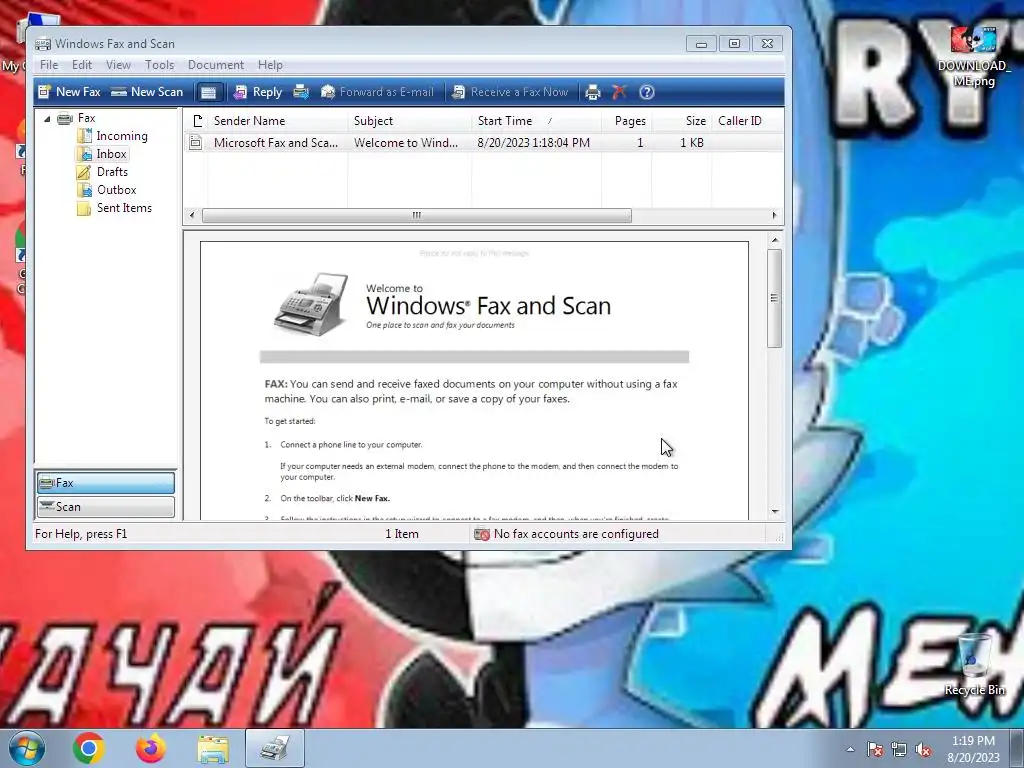The width and height of the screenshot is (1024, 768).
Task: Click the fax icon in message row
Action: 195,142
